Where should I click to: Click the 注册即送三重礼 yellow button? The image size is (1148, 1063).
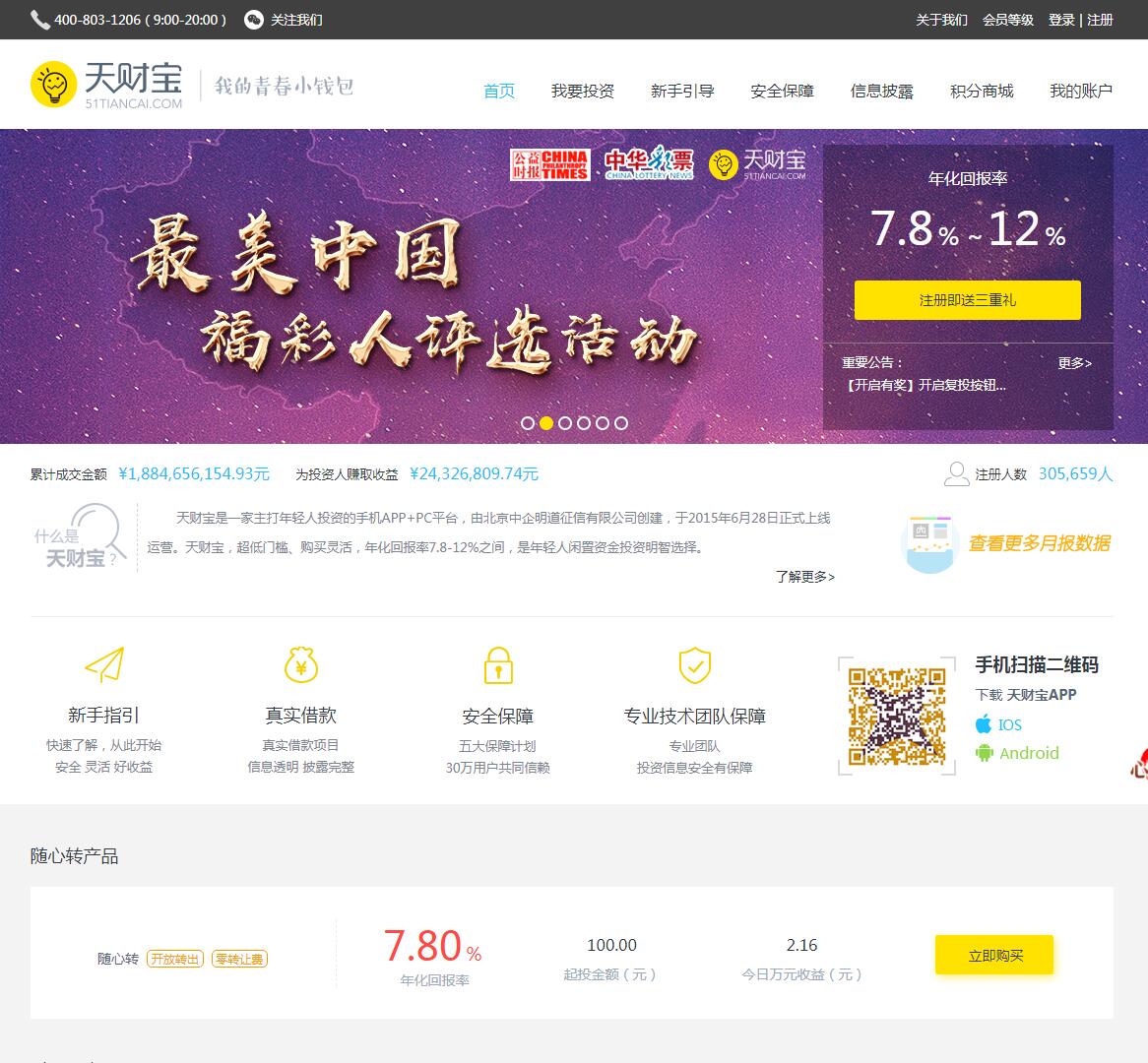(967, 300)
